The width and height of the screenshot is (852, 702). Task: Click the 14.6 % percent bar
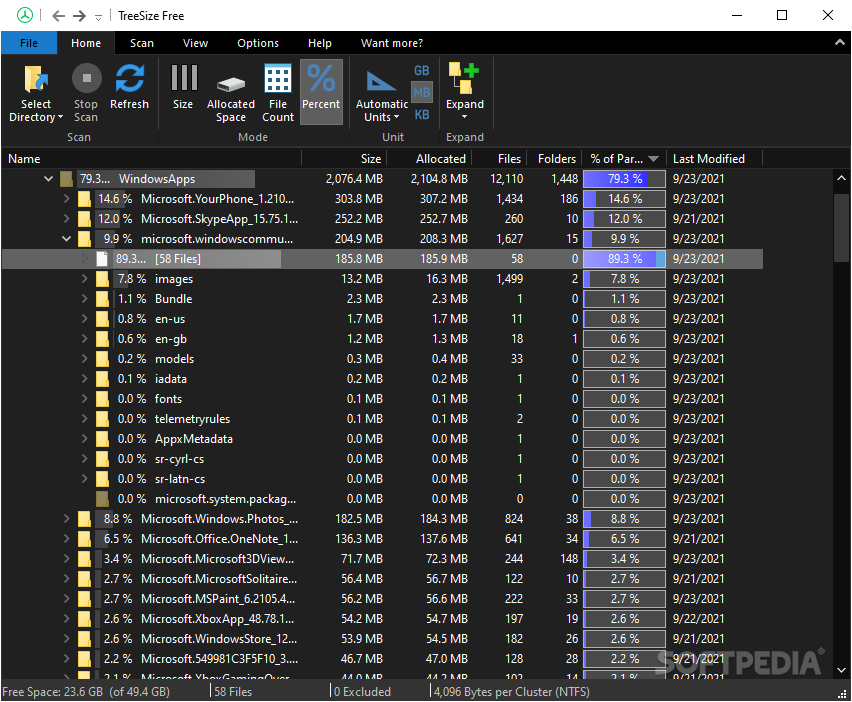pos(624,198)
